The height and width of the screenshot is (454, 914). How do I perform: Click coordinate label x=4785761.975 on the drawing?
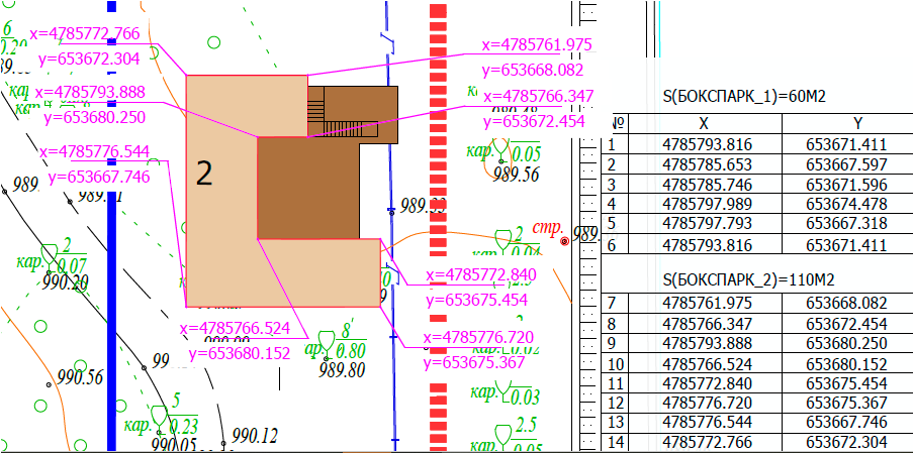537,45
